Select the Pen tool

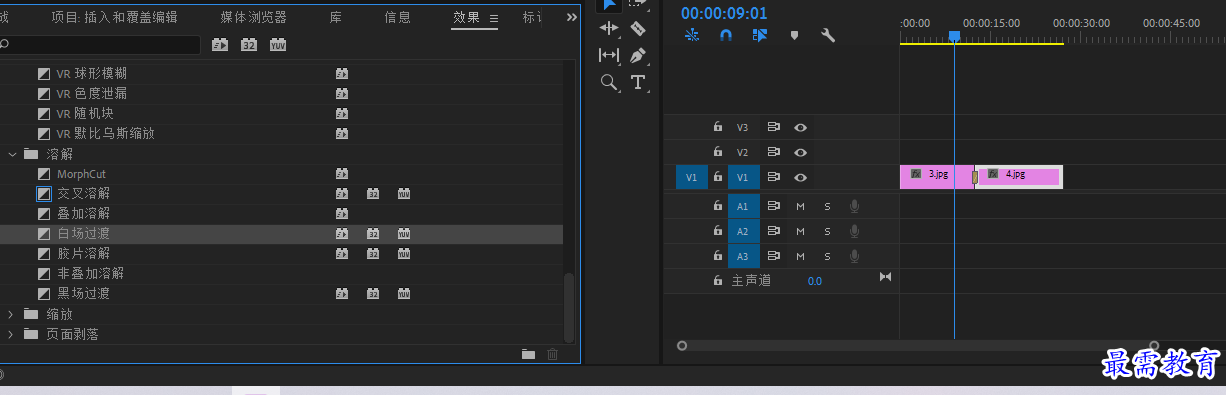(638, 55)
